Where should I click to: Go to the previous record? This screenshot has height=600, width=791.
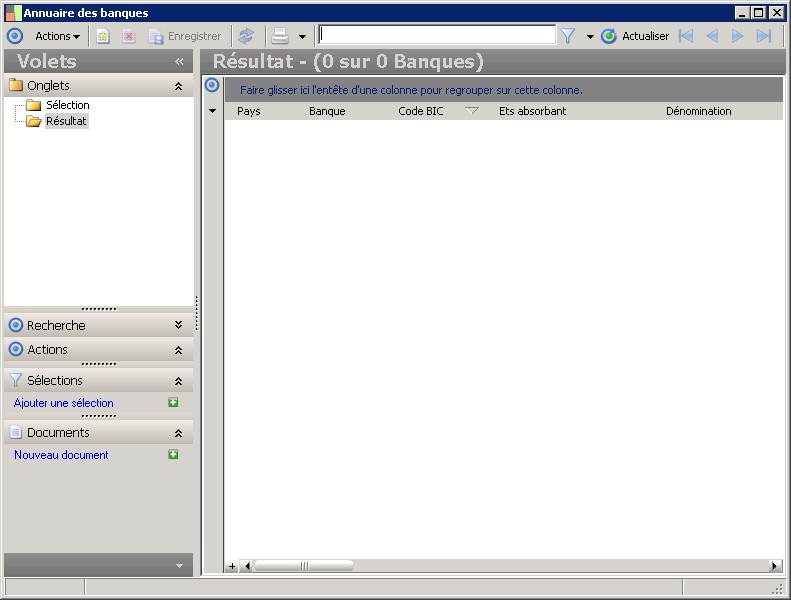pos(712,36)
